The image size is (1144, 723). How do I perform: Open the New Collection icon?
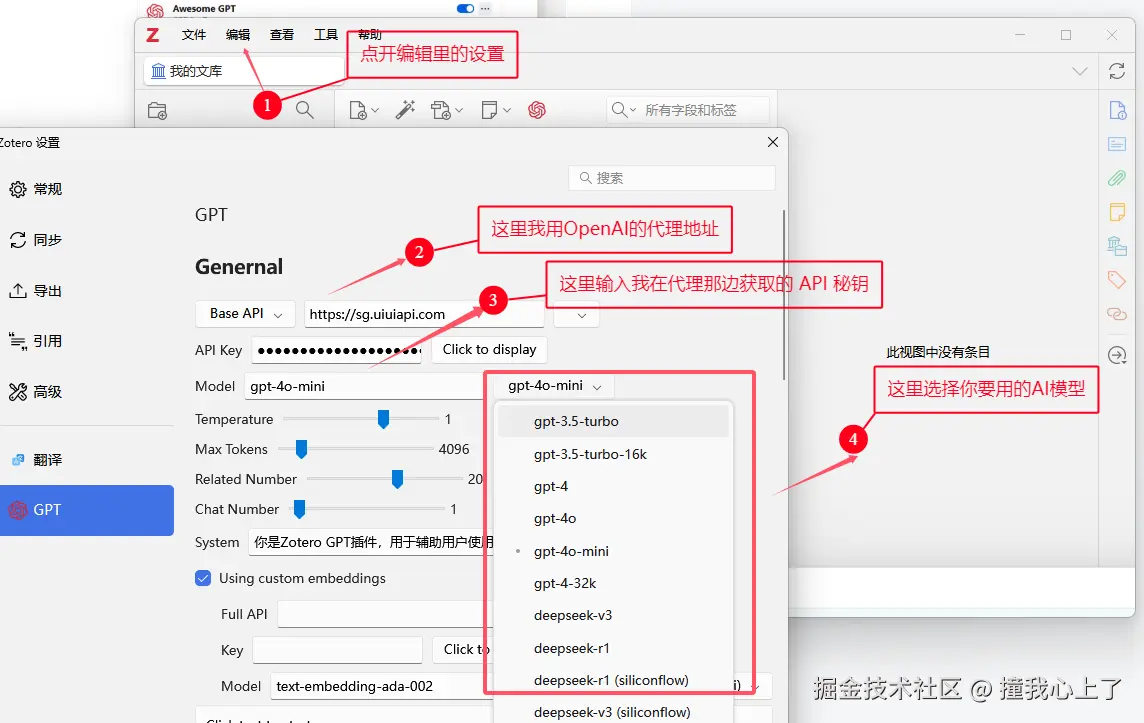(x=157, y=110)
